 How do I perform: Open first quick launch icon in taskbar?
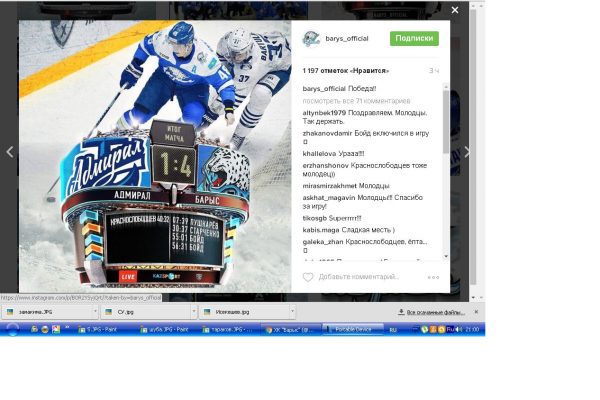34,329
